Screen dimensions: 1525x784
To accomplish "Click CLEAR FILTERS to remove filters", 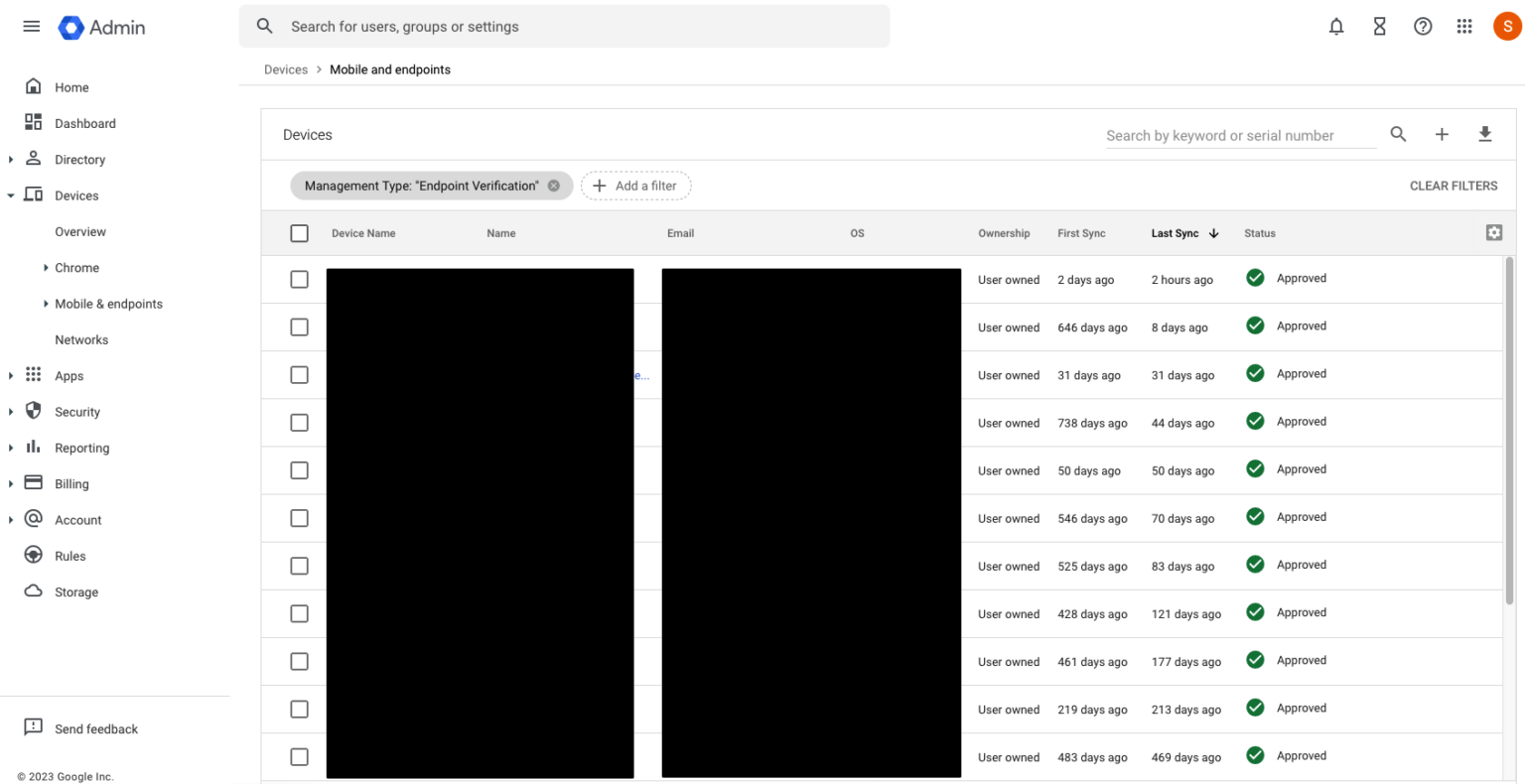I will pos(1454,186).
